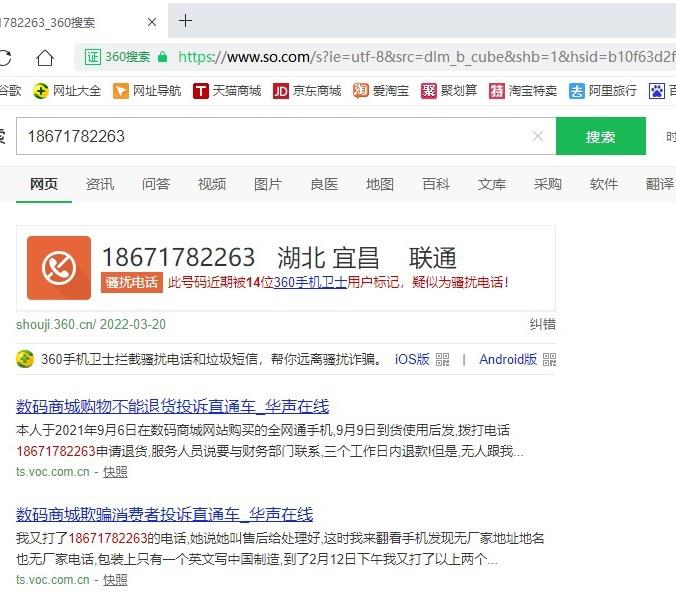
Task: Open the Android版 download link
Action: point(508,359)
